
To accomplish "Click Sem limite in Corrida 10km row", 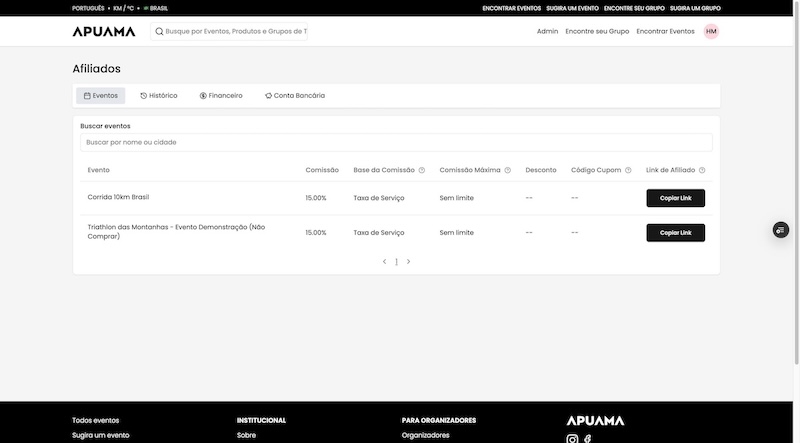I will pos(457,198).
